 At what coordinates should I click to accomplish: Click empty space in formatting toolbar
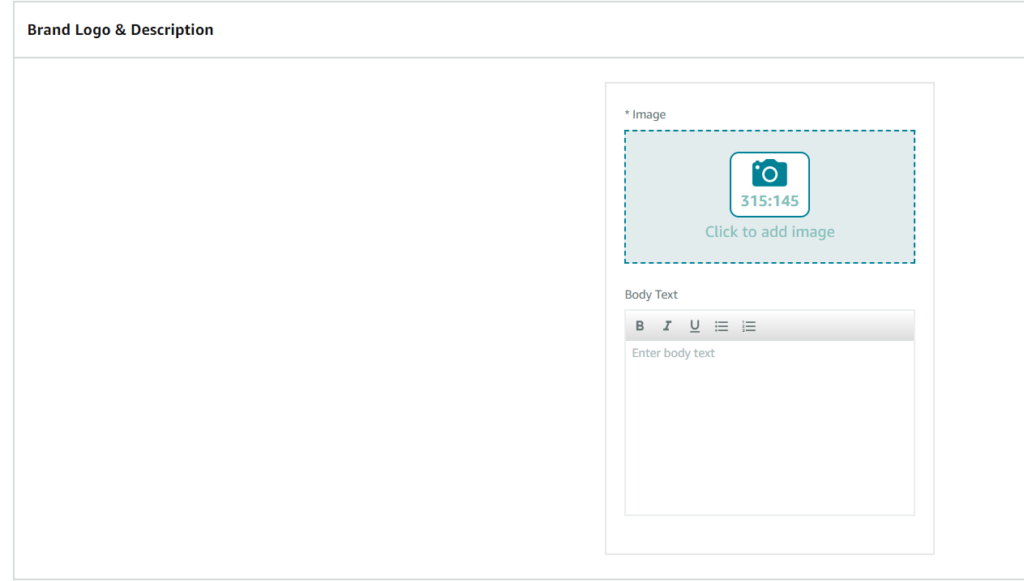tap(840, 326)
